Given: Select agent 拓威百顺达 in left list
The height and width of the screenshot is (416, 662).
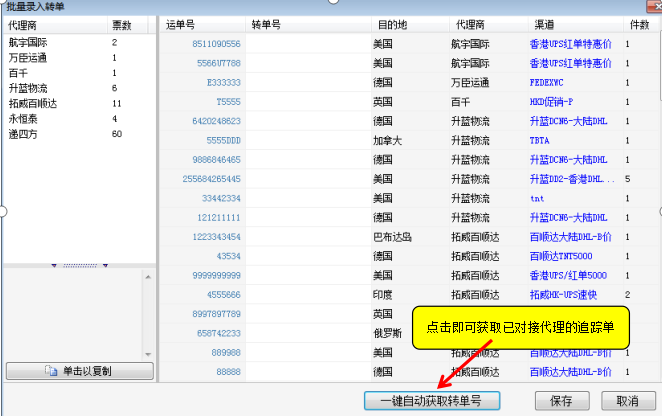Looking at the screenshot, I should pos(34,103).
